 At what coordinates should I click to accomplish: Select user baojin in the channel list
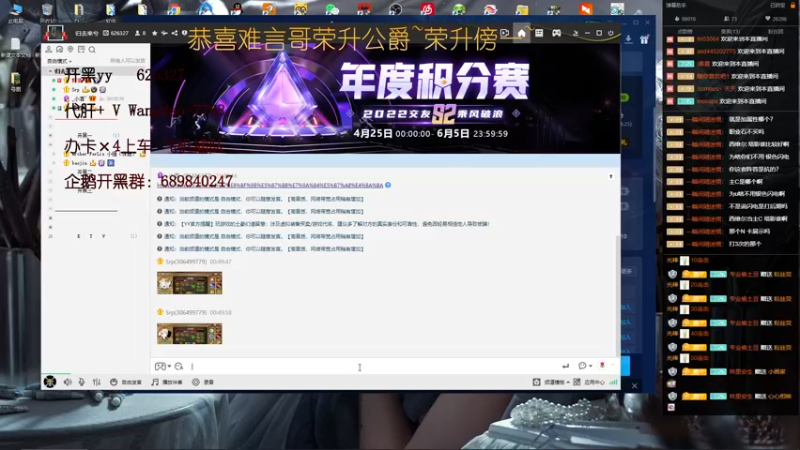pos(79,163)
